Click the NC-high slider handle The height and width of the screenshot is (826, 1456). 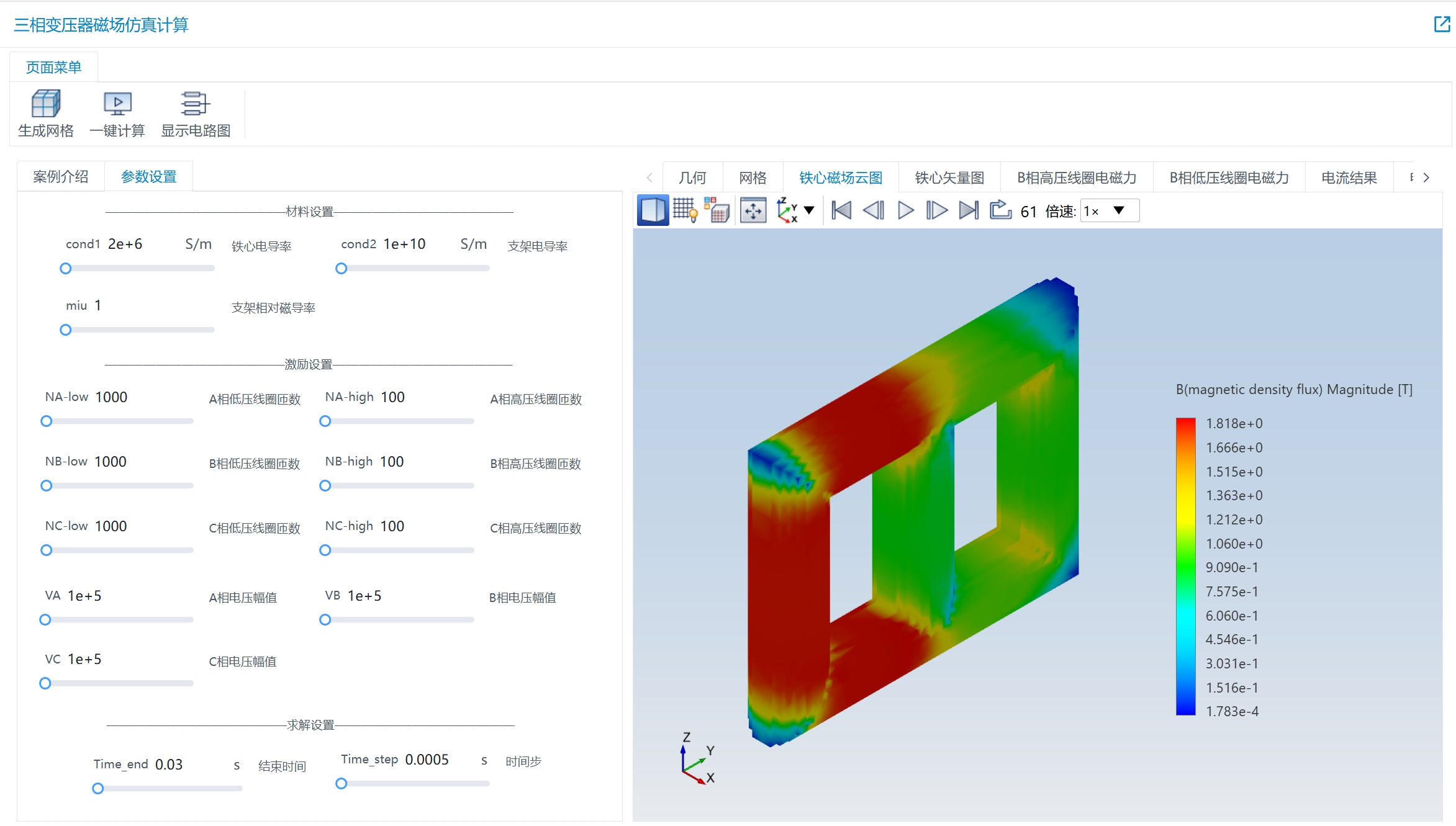(x=325, y=550)
